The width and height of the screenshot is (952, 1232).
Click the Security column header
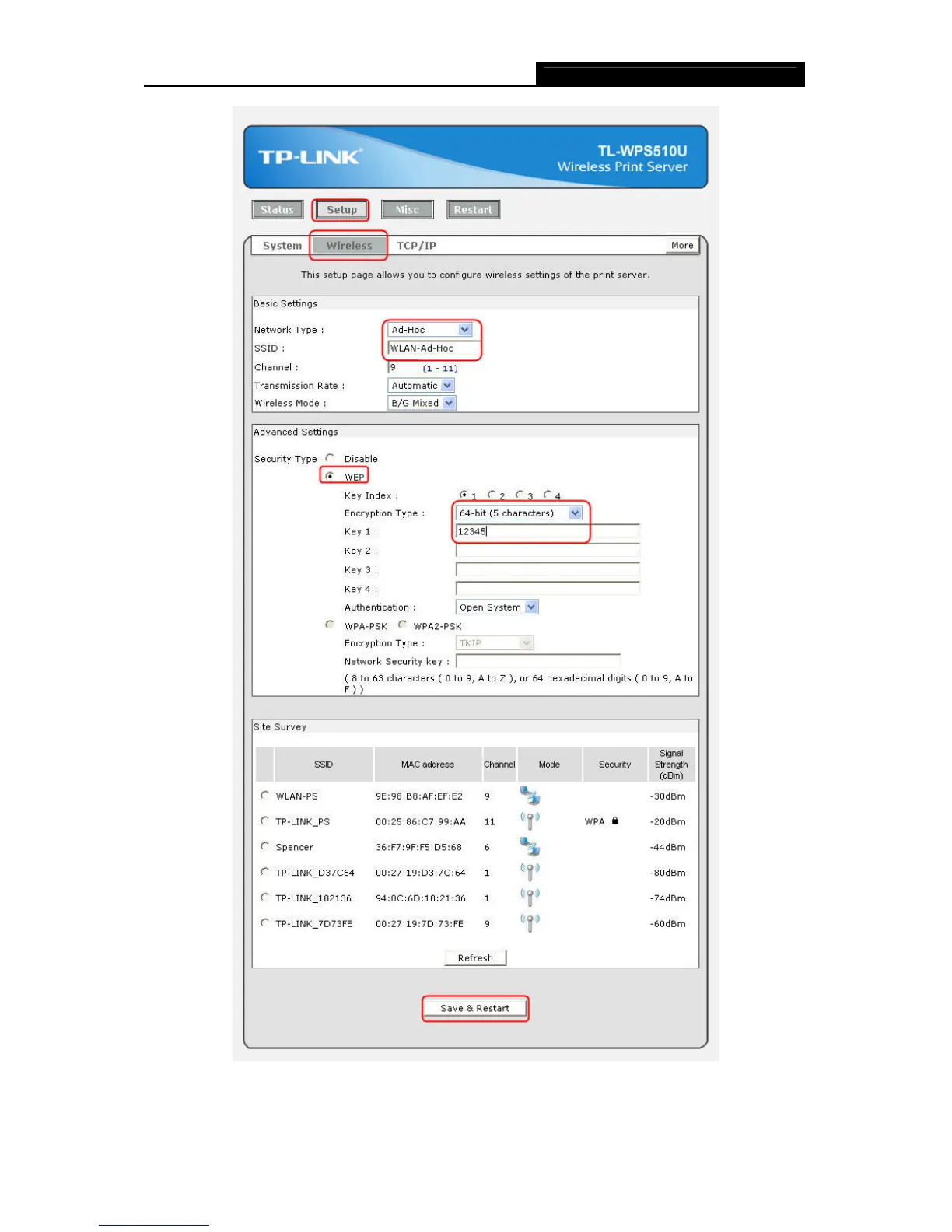[614, 765]
